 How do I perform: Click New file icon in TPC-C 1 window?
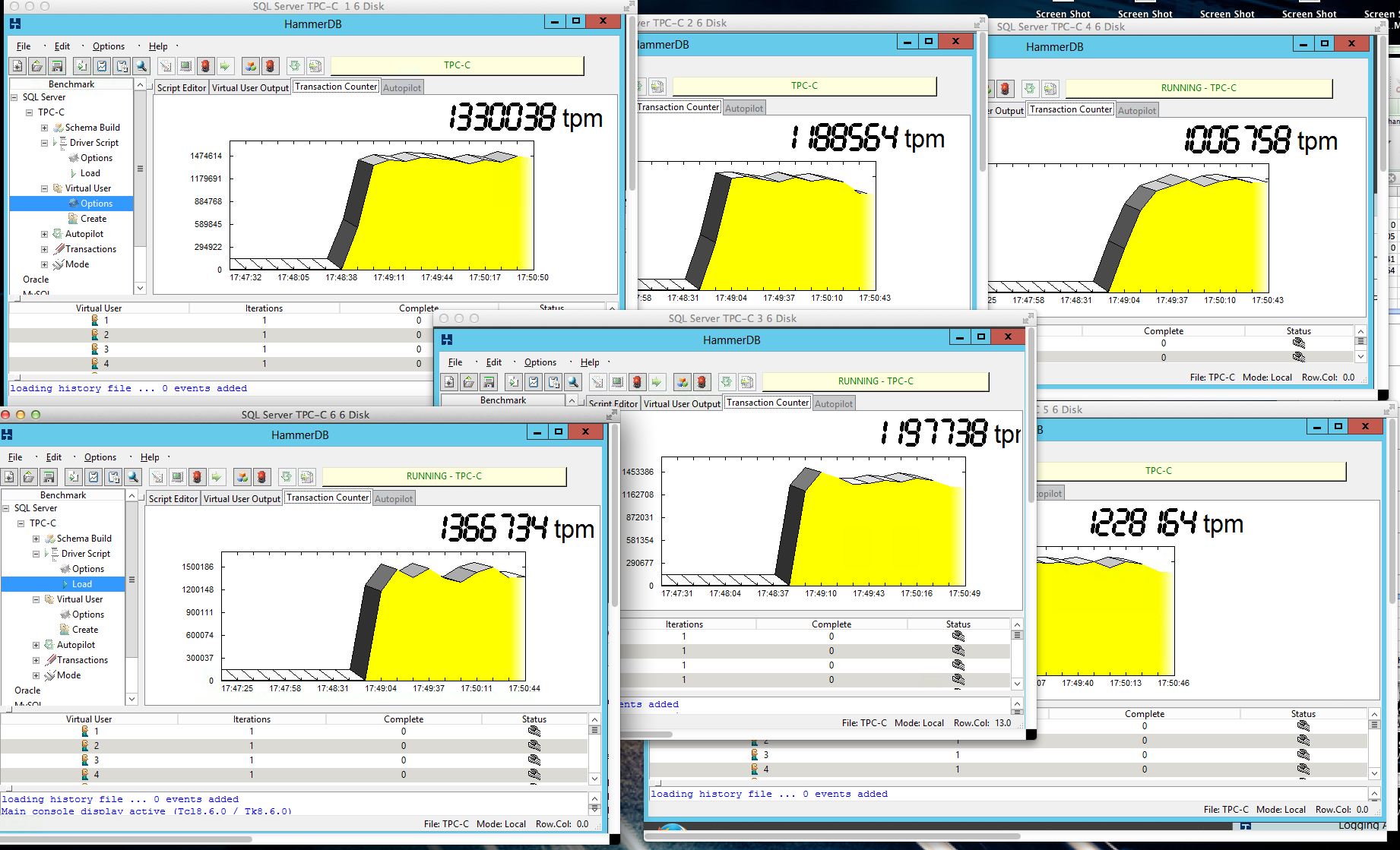click(x=17, y=66)
